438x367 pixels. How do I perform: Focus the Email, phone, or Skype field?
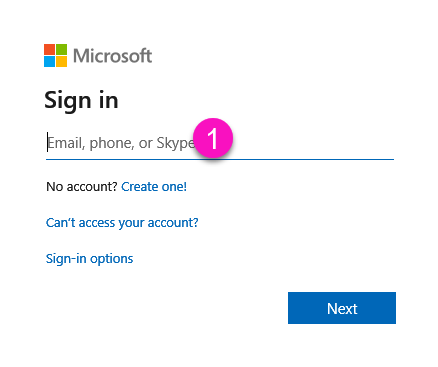(x=220, y=143)
